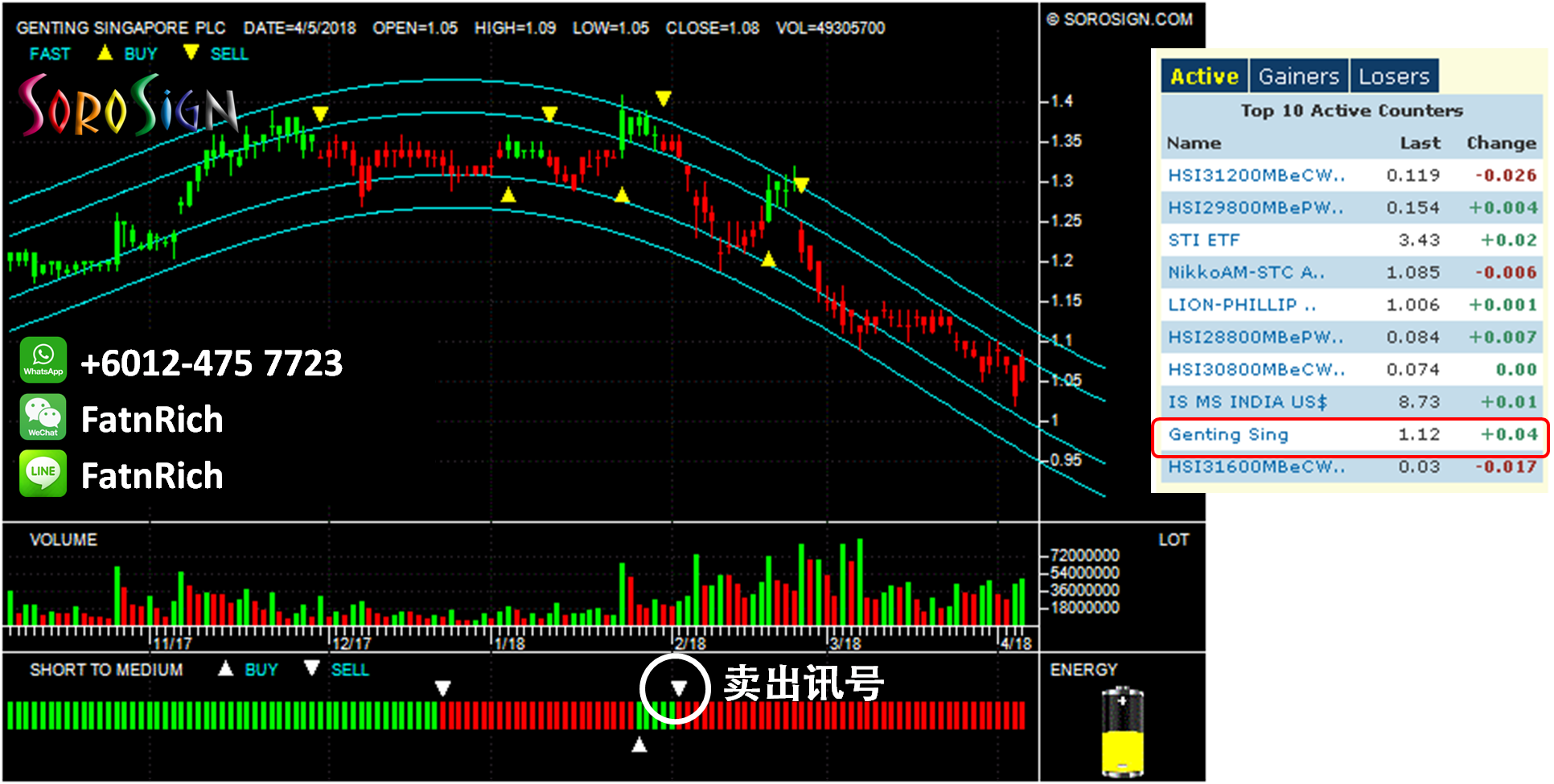Open the LION-PHILLIP counter
Image resolution: width=1554 pixels, height=784 pixels.
point(1242,305)
